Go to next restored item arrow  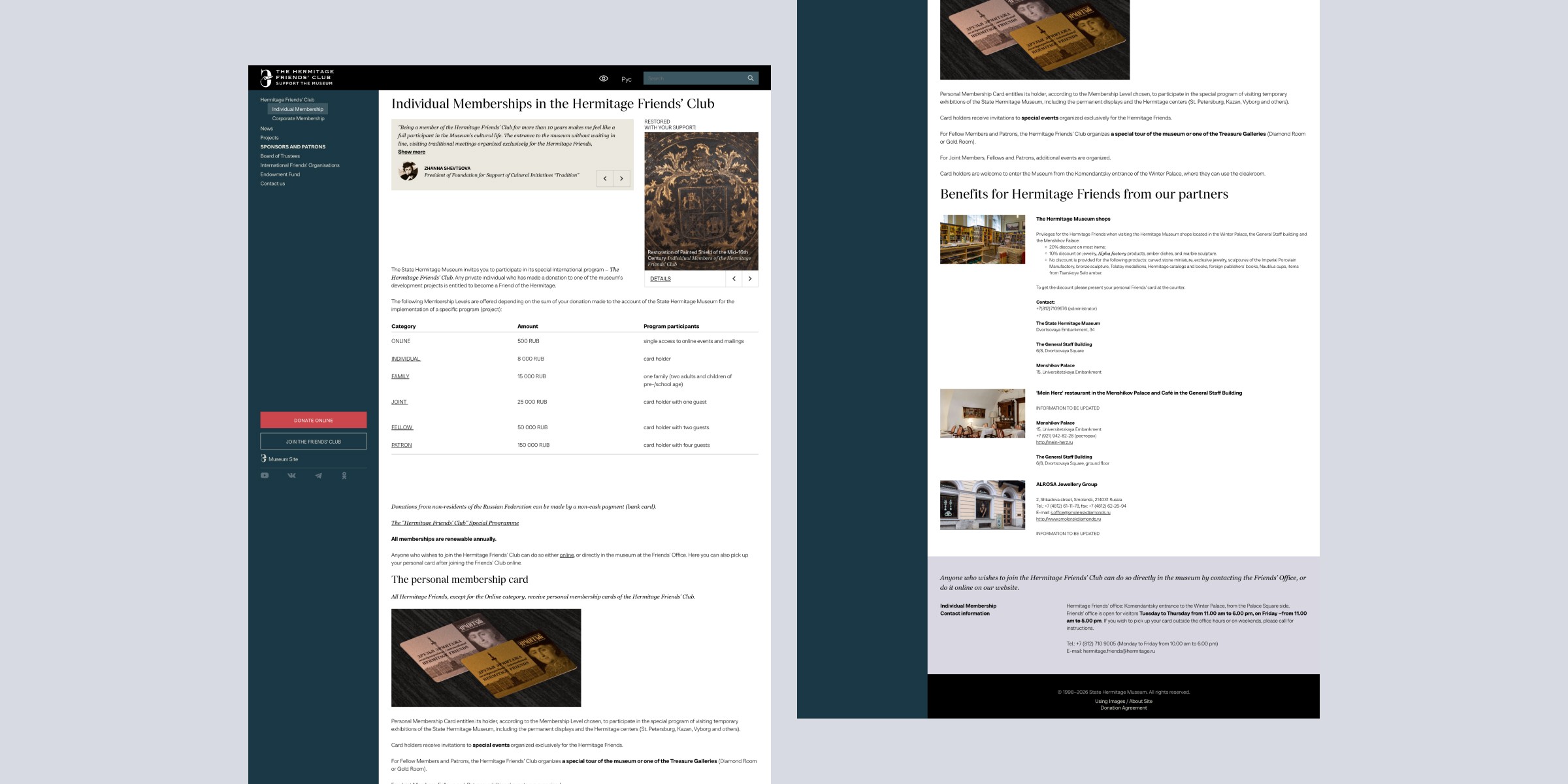click(750, 279)
